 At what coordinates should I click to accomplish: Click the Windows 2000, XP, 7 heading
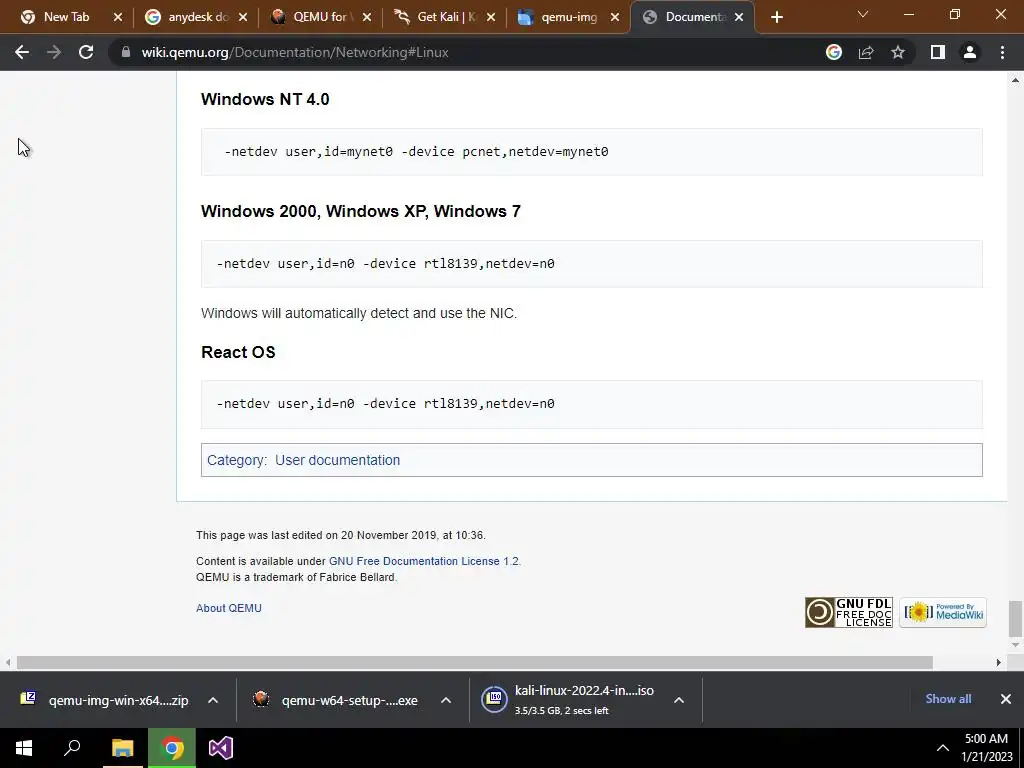tap(360, 211)
